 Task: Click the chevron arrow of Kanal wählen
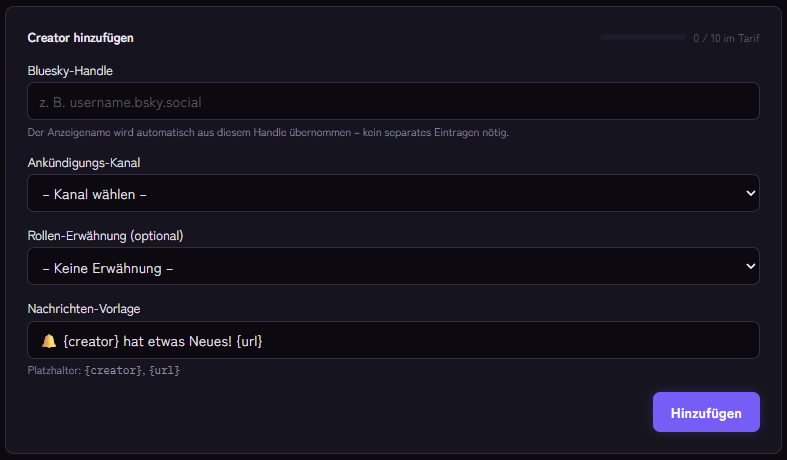(750, 193)
